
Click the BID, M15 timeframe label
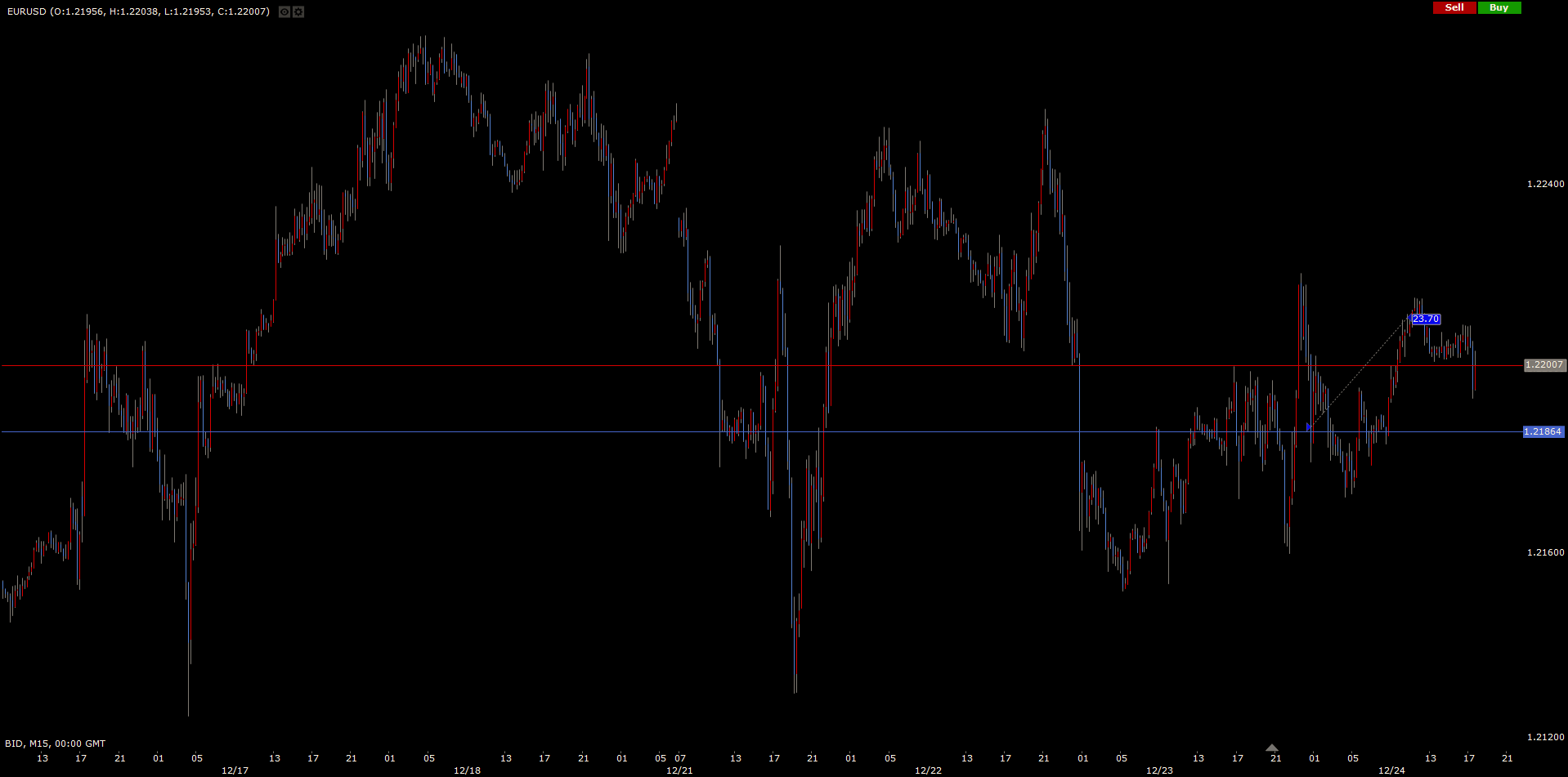point(55,744)
